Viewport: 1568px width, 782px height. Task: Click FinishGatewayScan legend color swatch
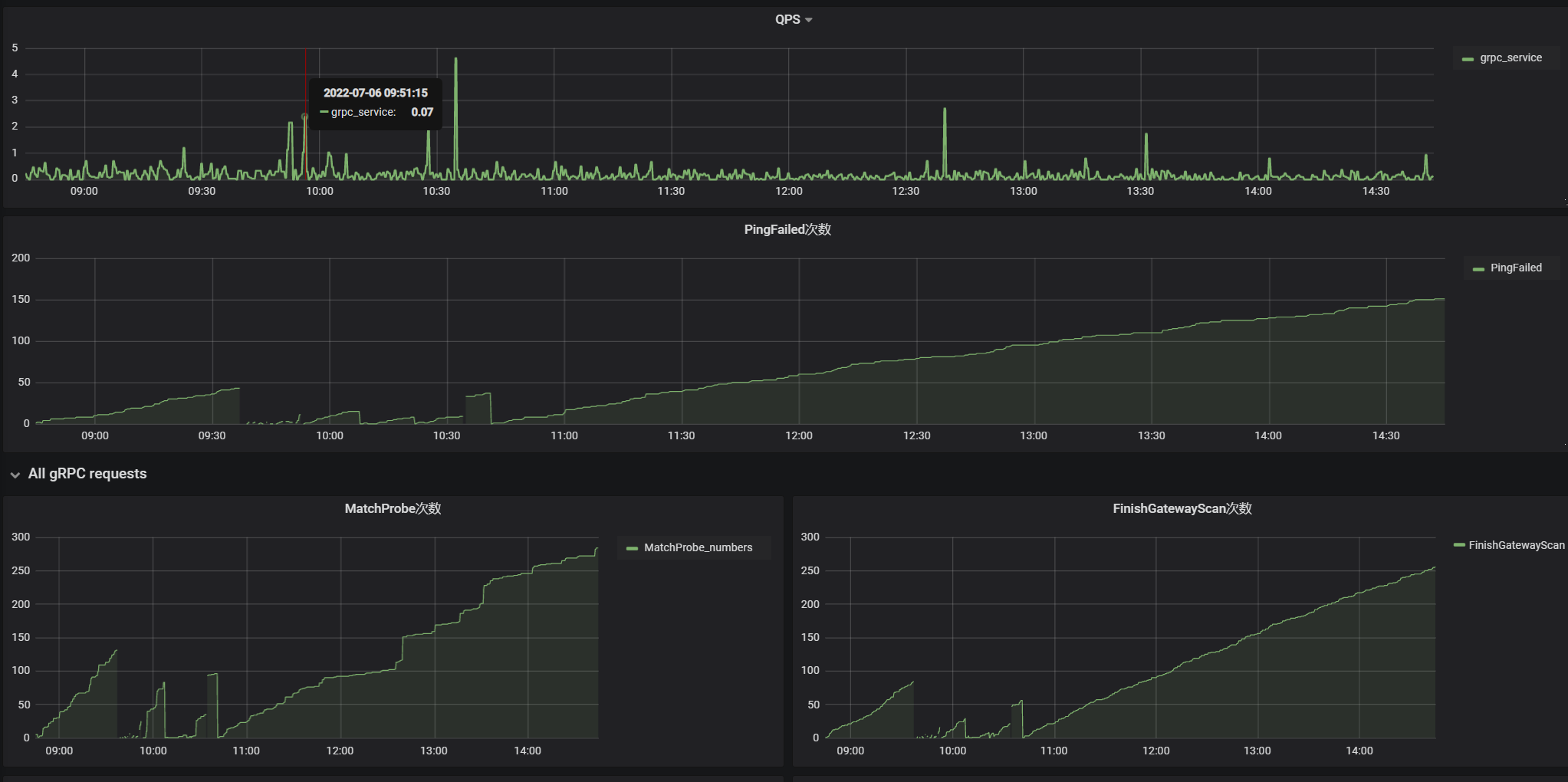point(1459,545)
